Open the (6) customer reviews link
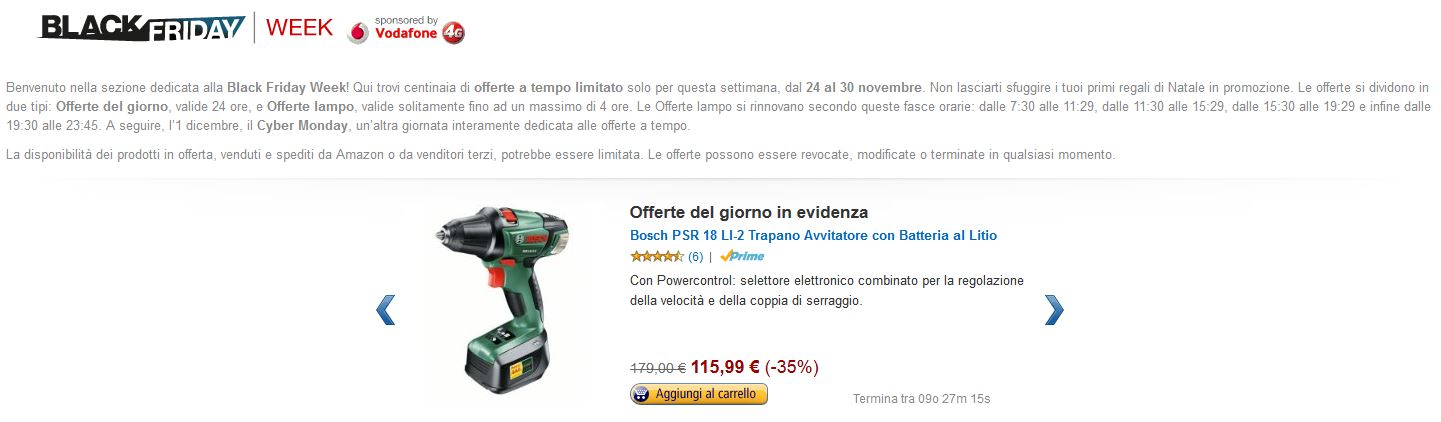This screenshot has width=1441, height=422. pyautogui.click(x=695, y=257)
